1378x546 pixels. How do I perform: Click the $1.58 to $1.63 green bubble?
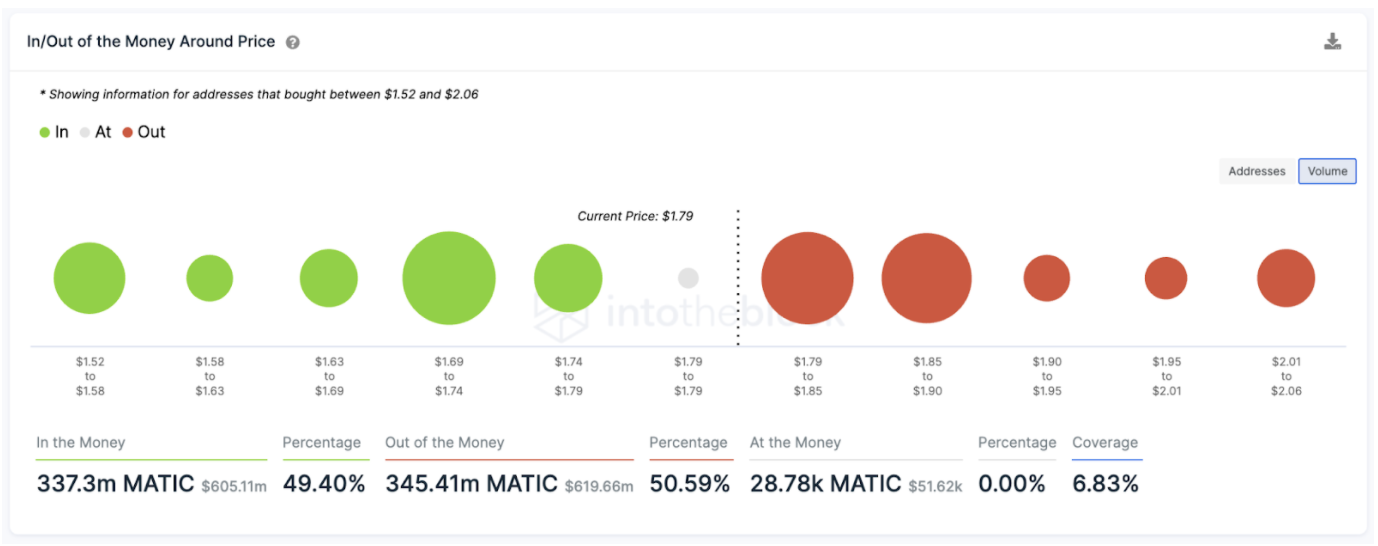click(x=209, y=278)
